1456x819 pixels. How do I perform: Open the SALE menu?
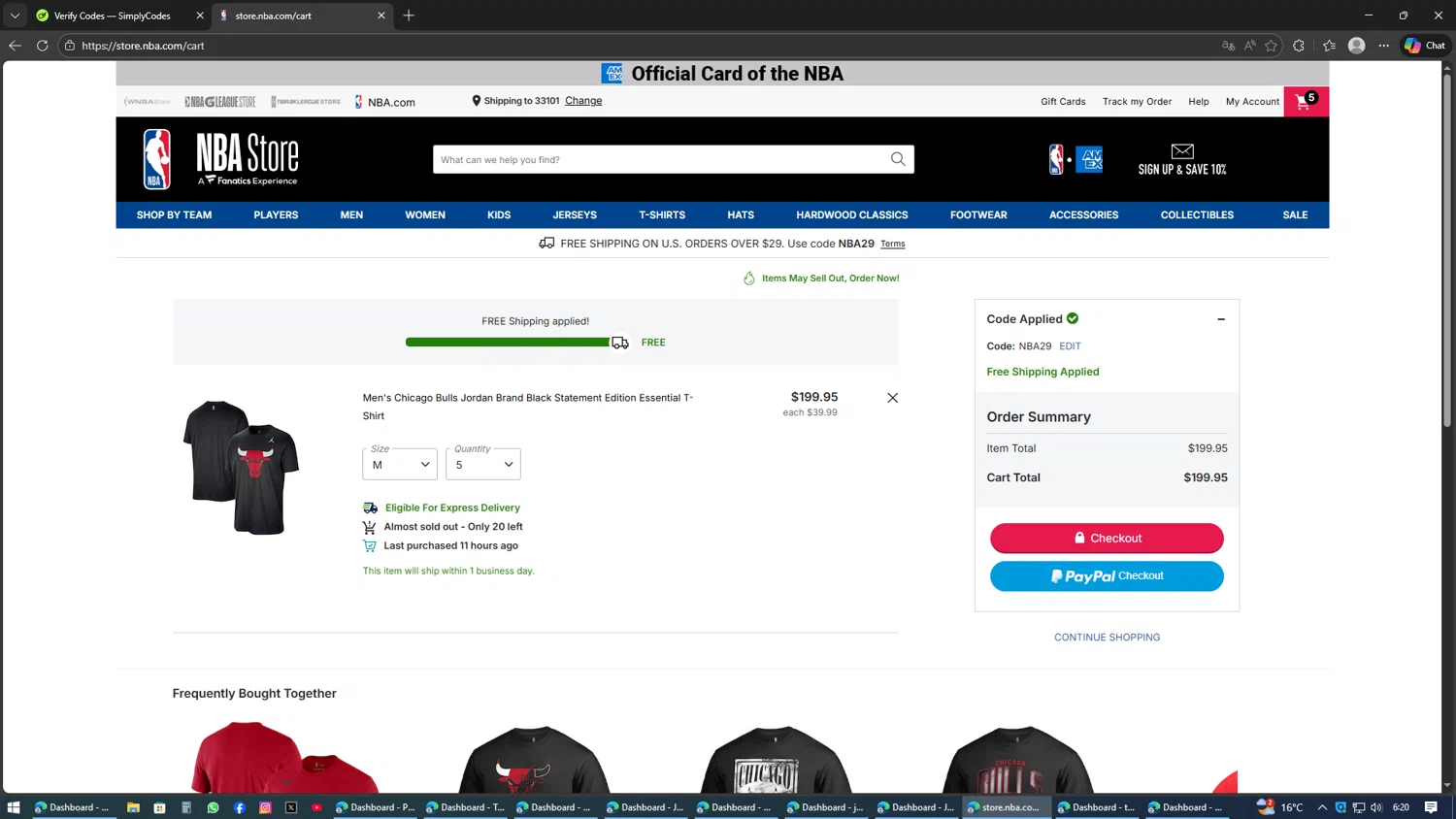point(1295,215)
